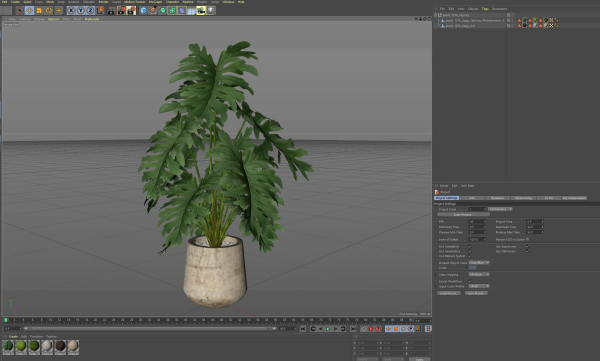Toggle autokeying red button
This screenshot has height=361, width=600.
370,329
